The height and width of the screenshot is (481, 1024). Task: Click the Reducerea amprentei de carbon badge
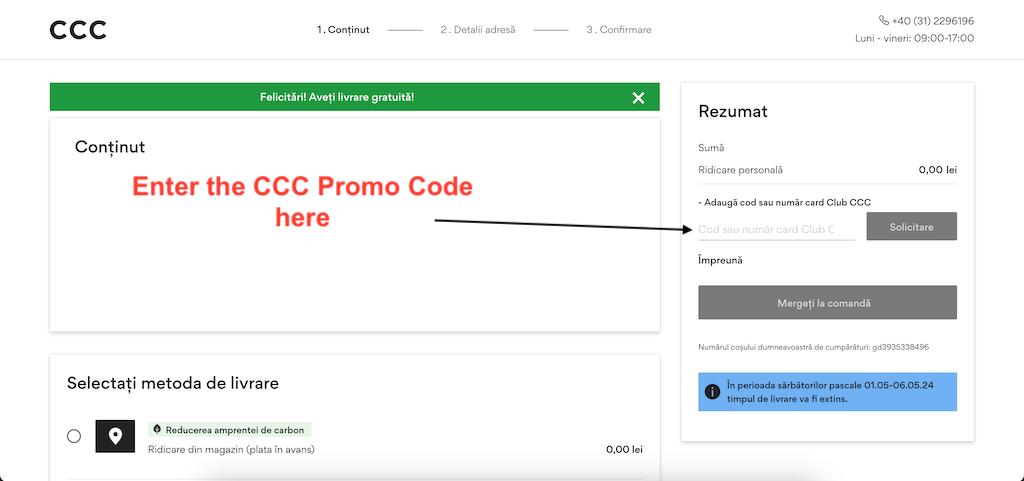click(230, 429)
